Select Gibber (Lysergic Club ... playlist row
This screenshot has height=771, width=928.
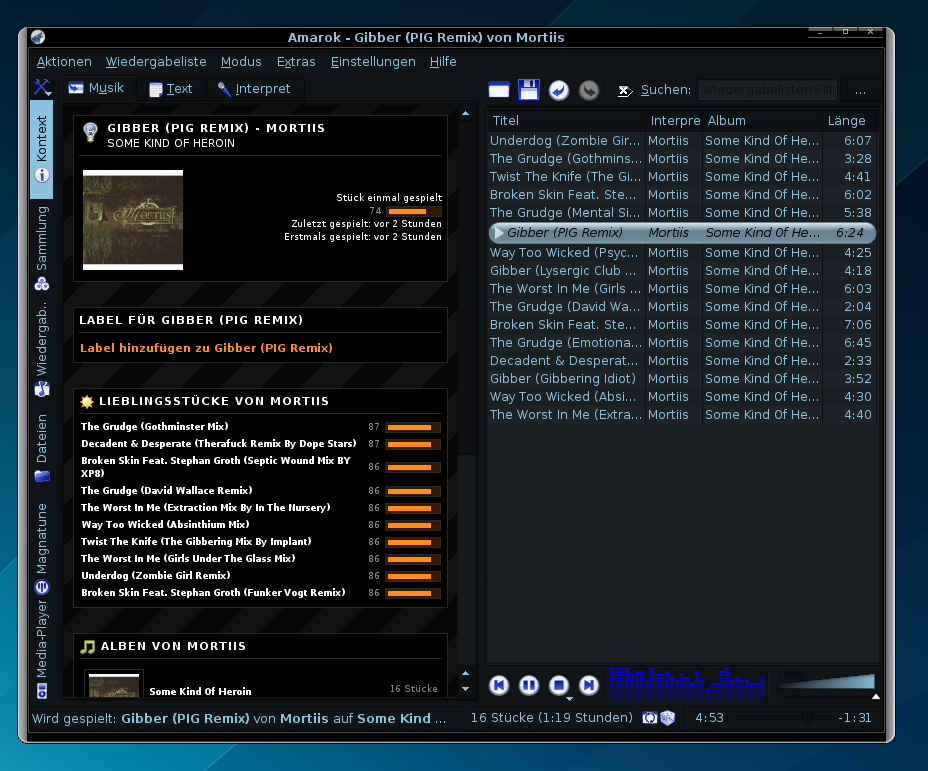682,271
